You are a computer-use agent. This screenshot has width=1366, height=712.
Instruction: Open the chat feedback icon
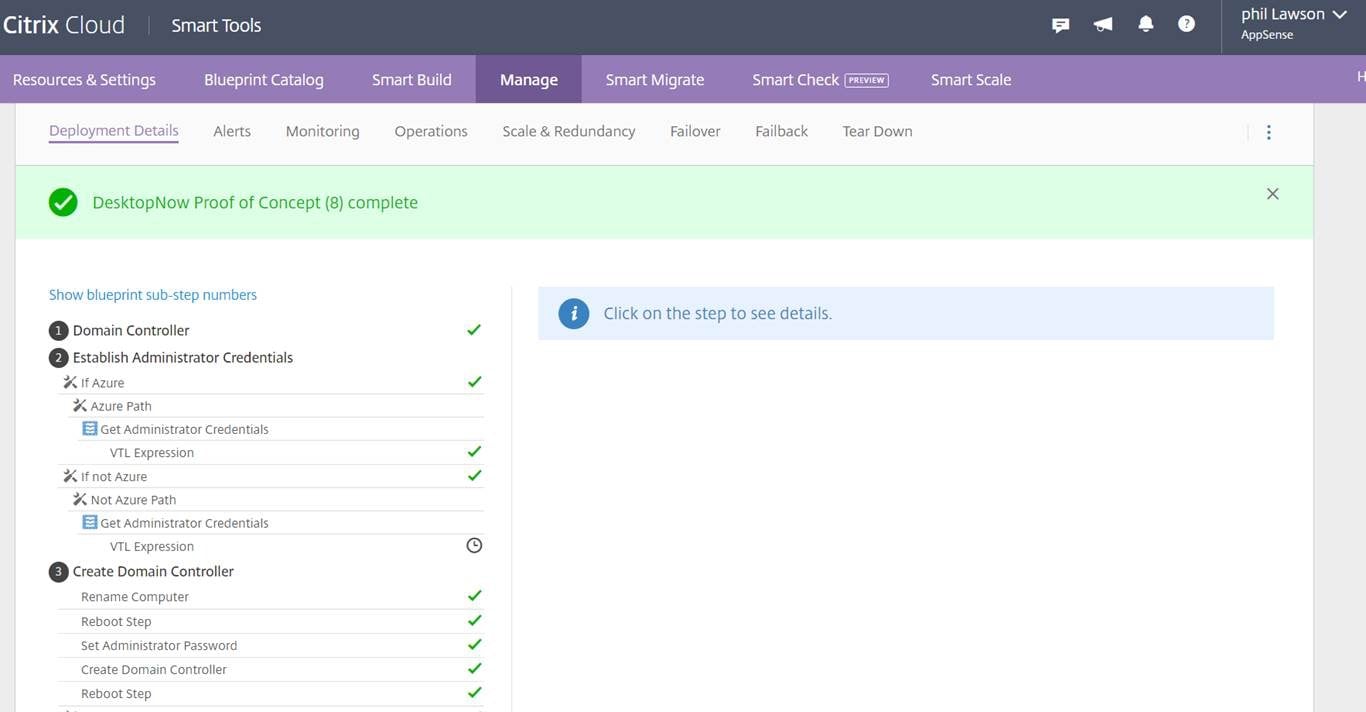(1061, 25)
